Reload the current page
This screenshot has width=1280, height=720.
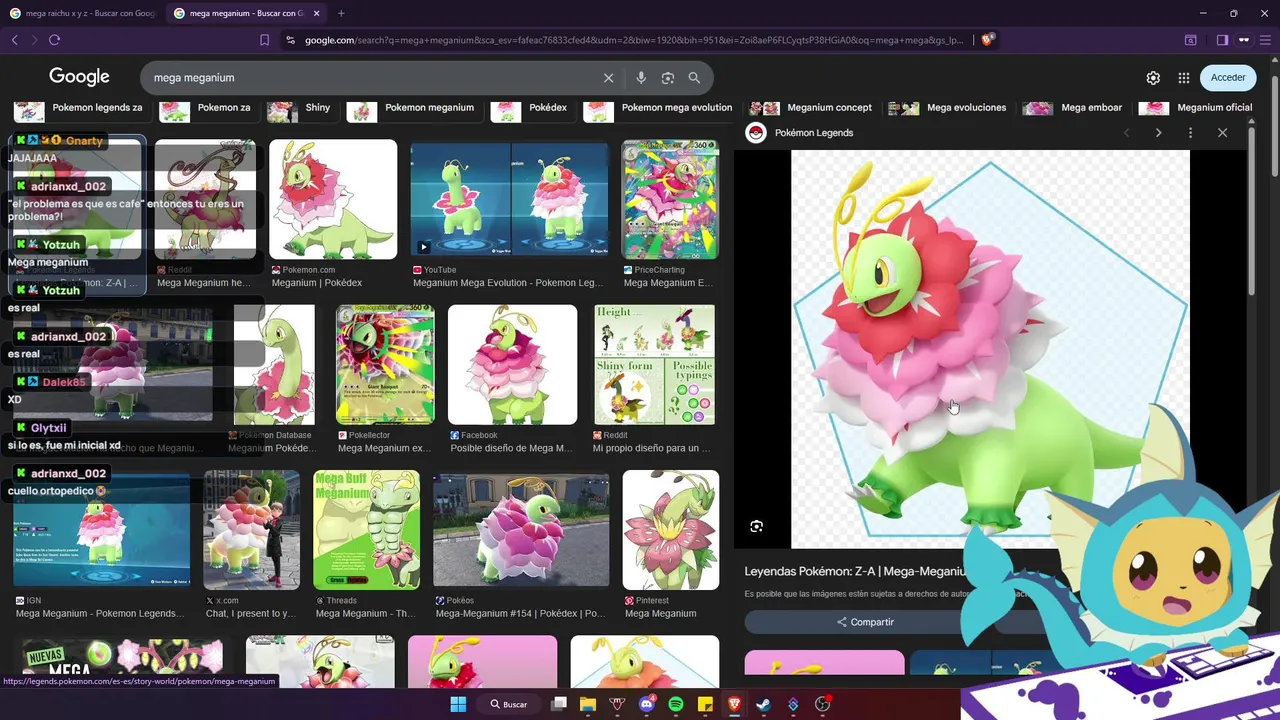[54, 40]
